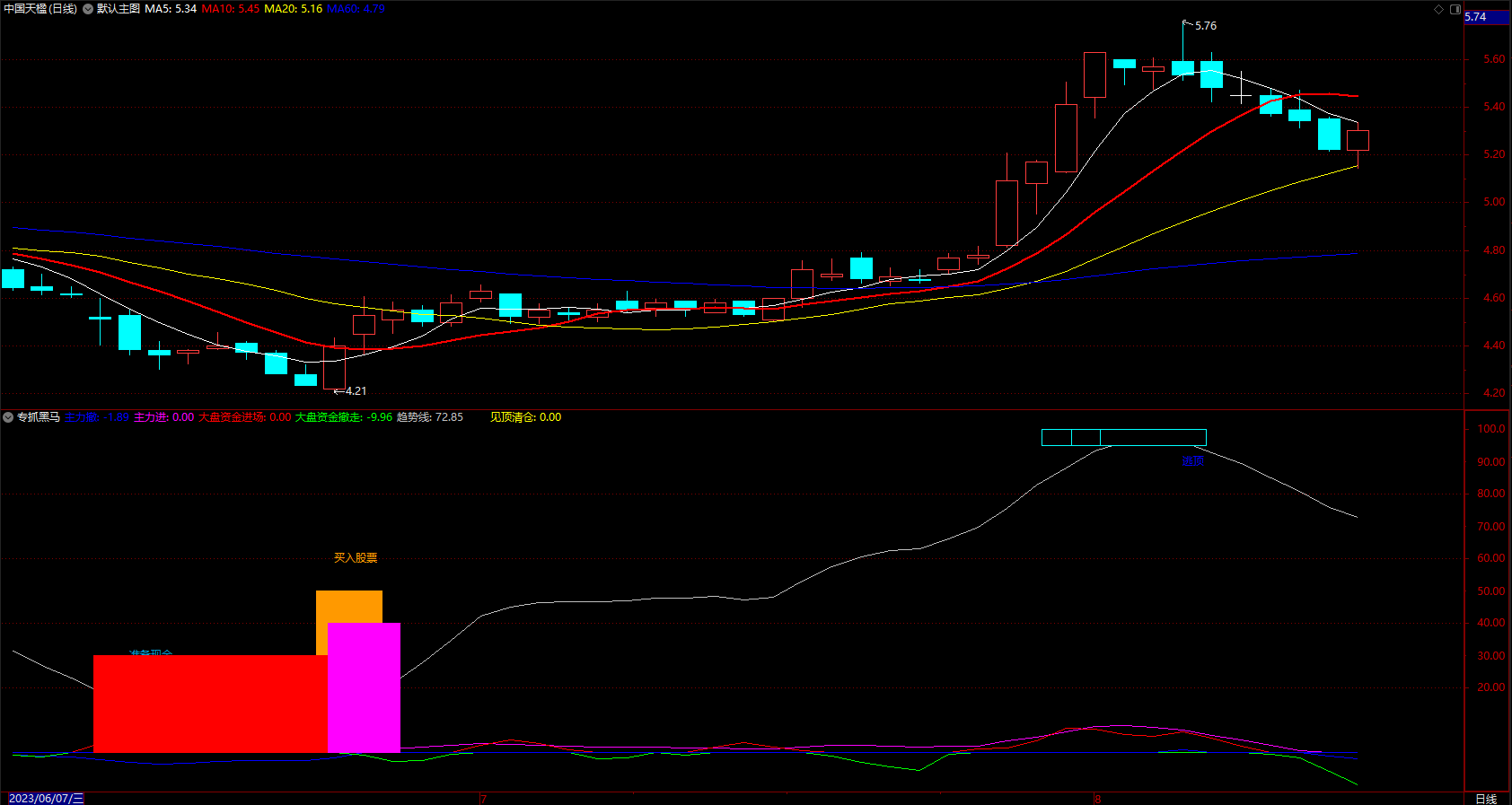
Task: Click the month 8 marker on time axis
Action: [x=1096, y=799]
